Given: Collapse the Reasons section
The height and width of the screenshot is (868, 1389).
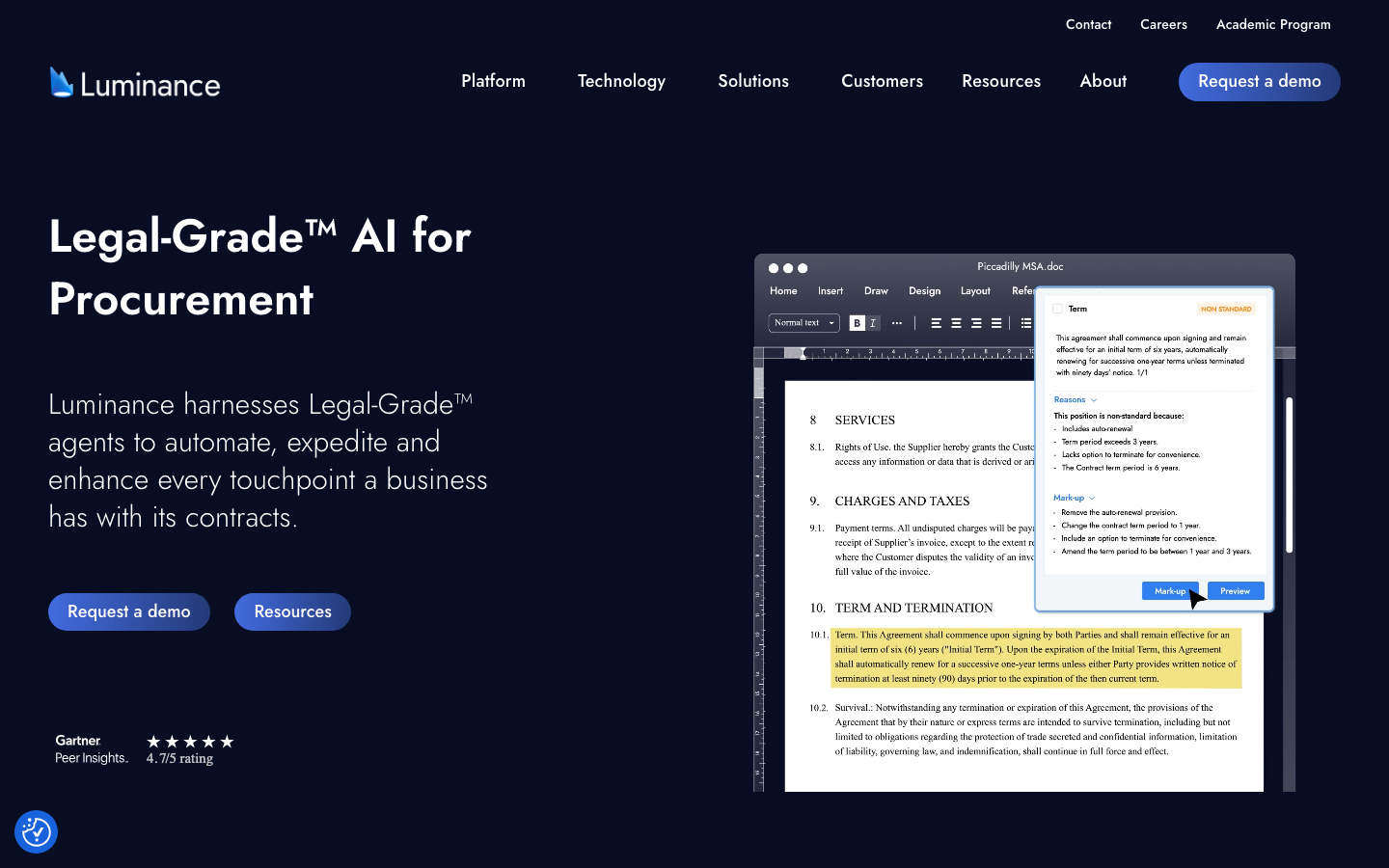Looking at the screenshot, I should [1075, 399].
